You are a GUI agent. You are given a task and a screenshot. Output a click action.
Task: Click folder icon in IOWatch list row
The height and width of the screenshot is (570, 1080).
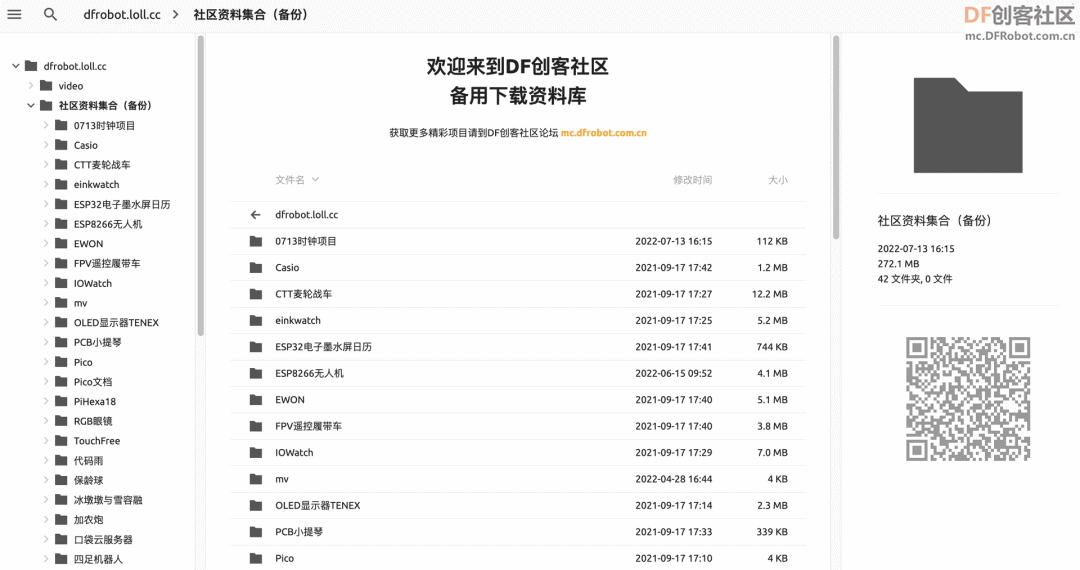coord(256,452)
